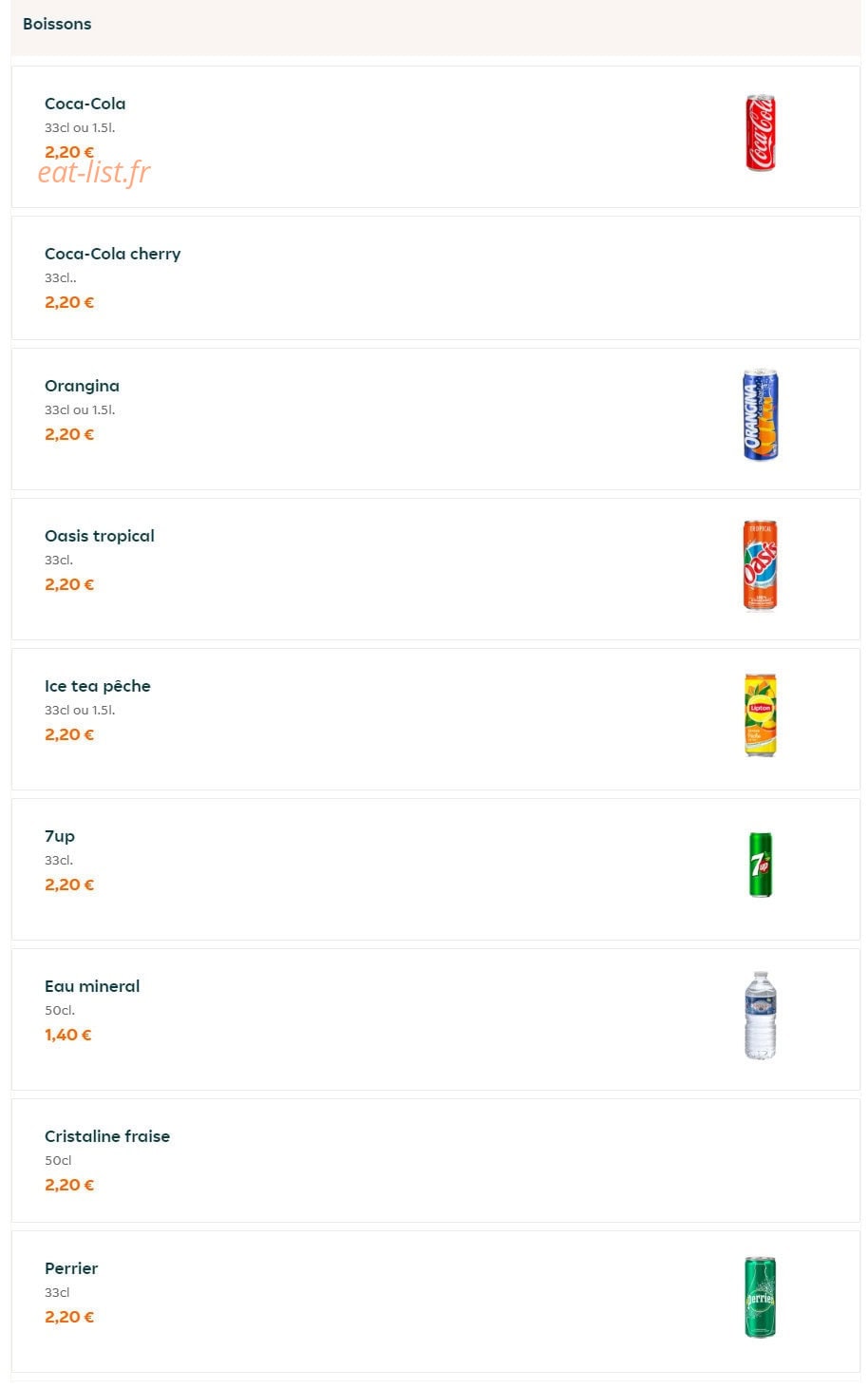The width and height of the screenshot is (868, 1389).
Task: Select the Eau mineral item title
Action: click(x=92, y=986)
